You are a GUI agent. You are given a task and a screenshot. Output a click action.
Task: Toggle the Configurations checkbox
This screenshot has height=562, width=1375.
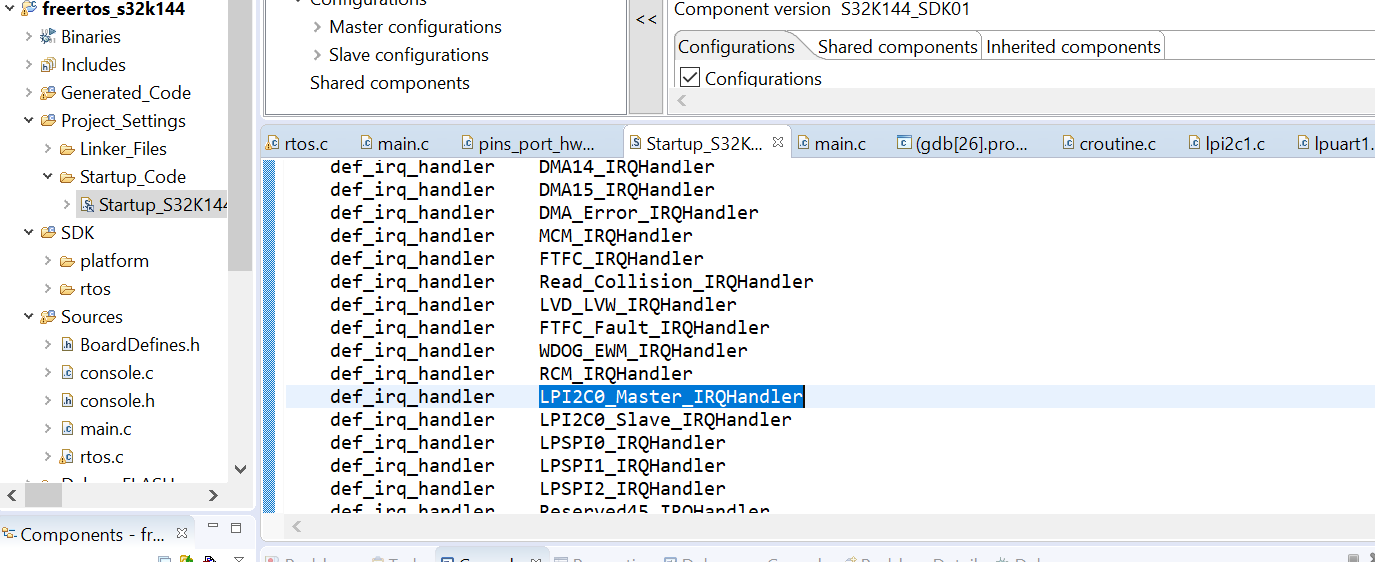point(689,78)
